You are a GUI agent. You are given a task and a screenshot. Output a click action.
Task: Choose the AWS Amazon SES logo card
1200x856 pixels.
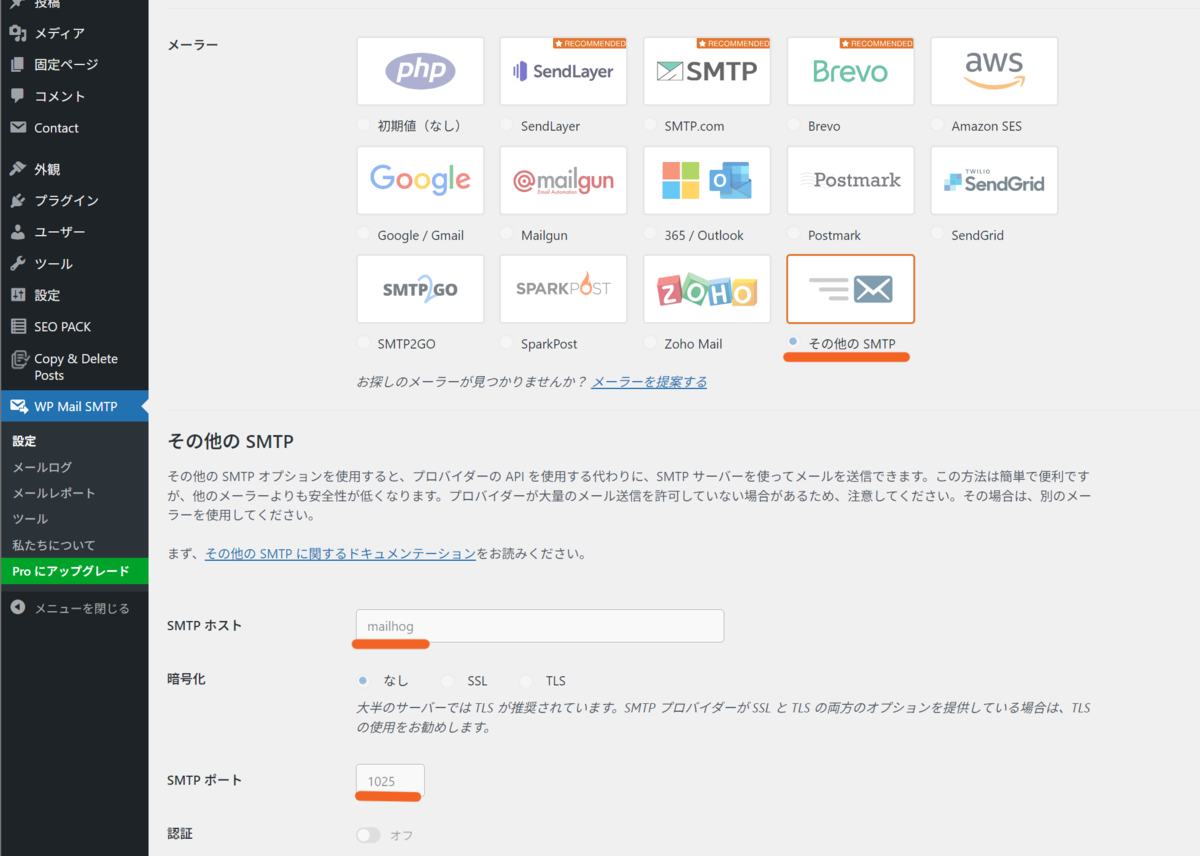point(994,71)
